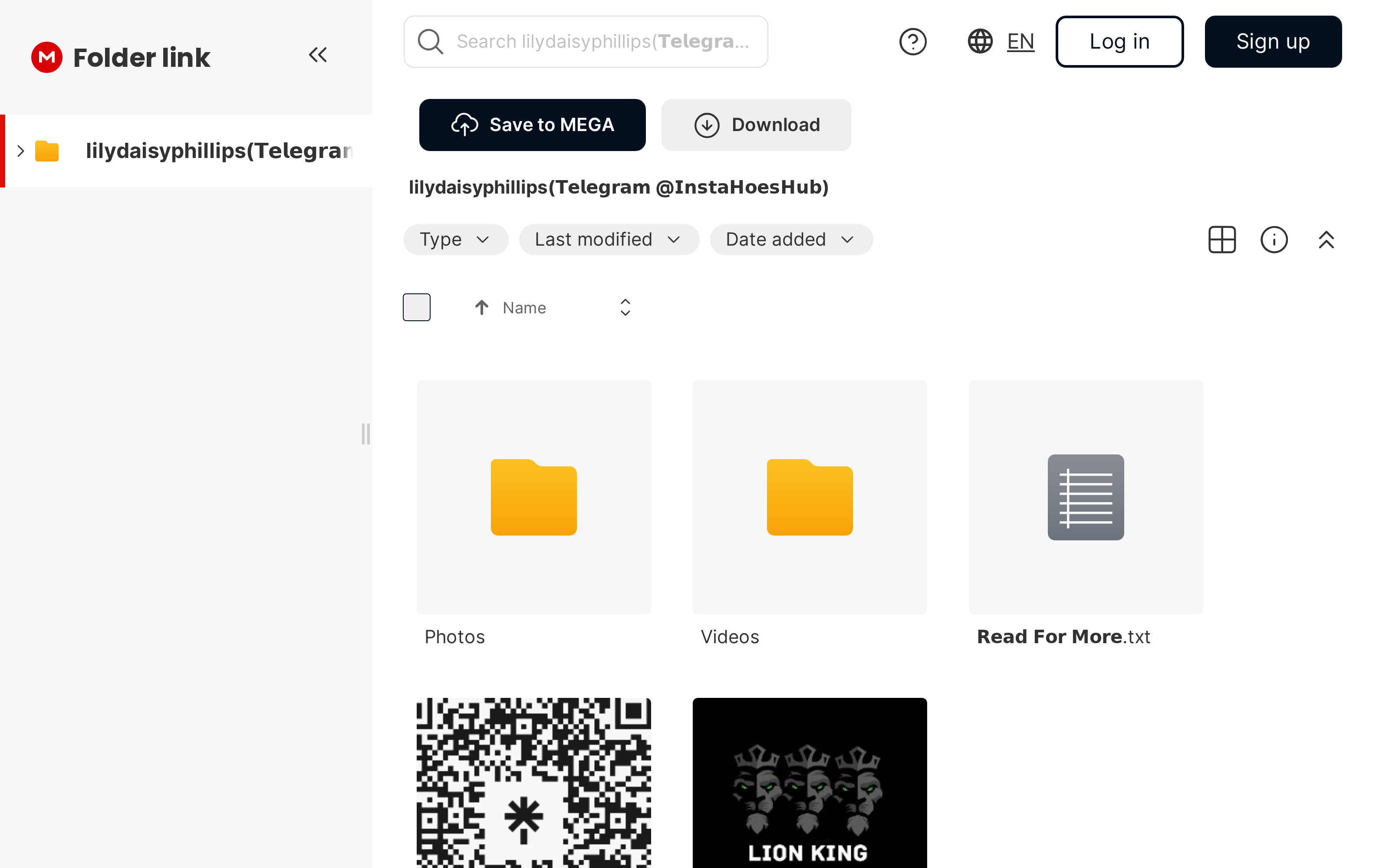Open the help question mark icon
Viewport: 1389px width, 868px height.
[912, 41]
